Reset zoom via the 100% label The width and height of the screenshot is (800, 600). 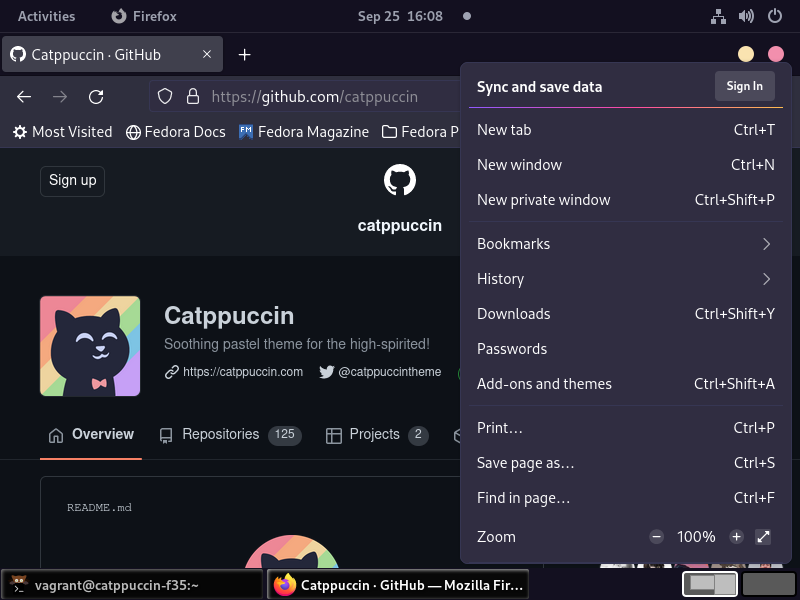pyautogui.click(x=696, y=537)
